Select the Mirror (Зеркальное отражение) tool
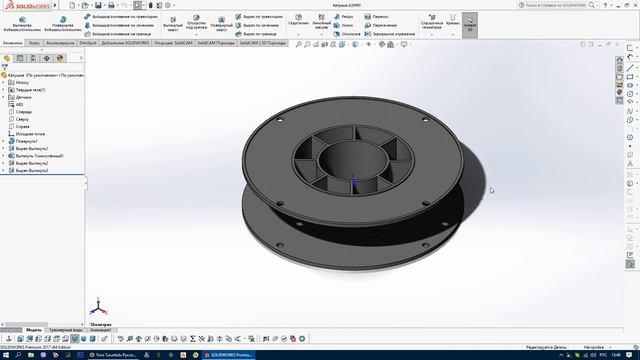This screenshot has width=640, height=360. (389, 34)
